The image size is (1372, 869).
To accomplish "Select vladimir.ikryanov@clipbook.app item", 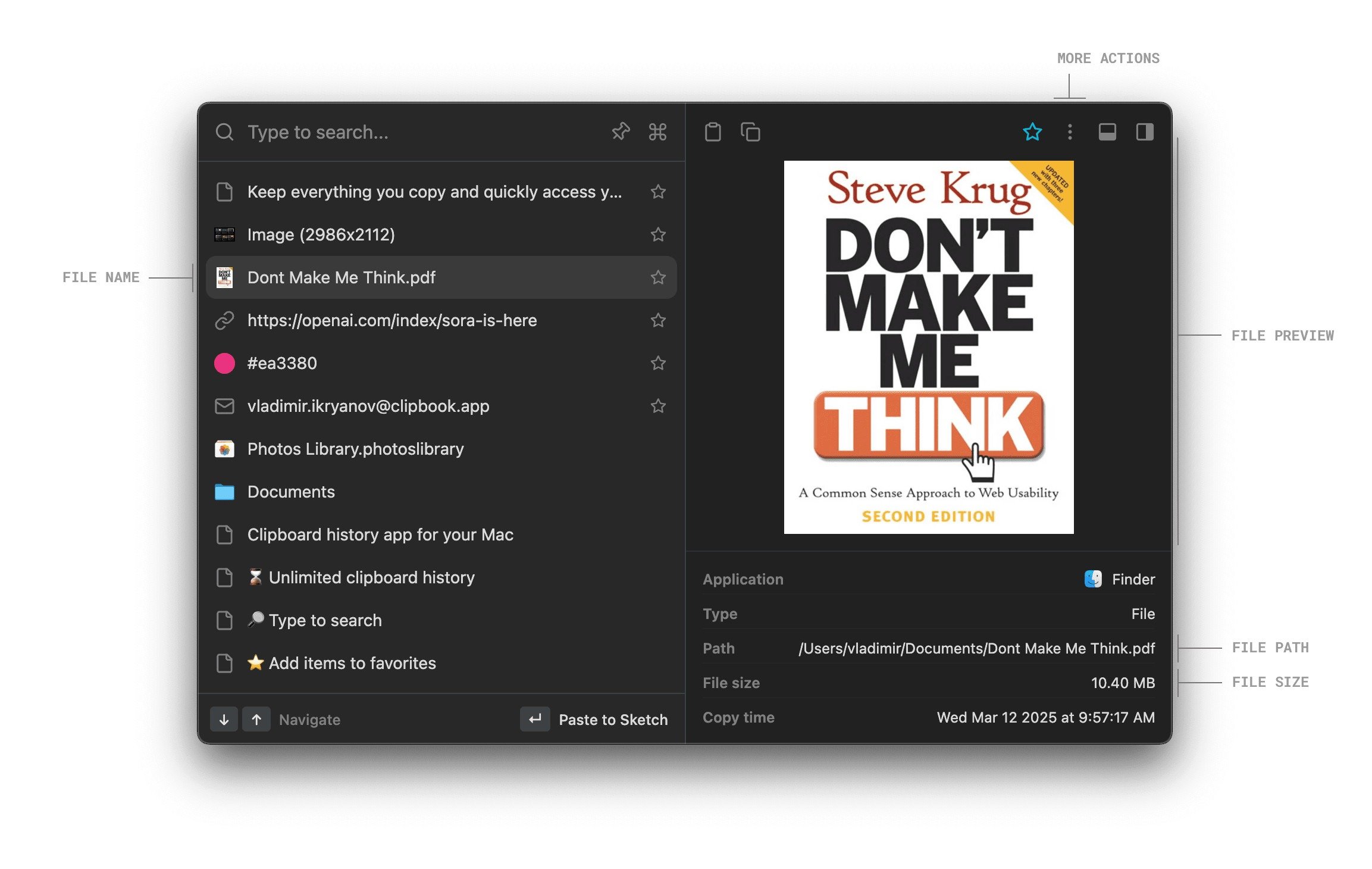I will [x=441, y=406].
